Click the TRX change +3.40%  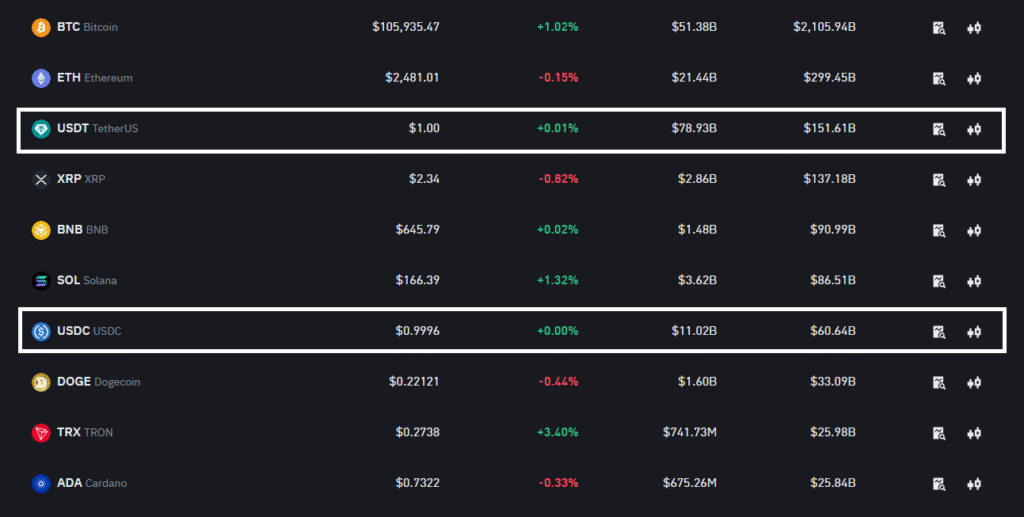point(557,432)
